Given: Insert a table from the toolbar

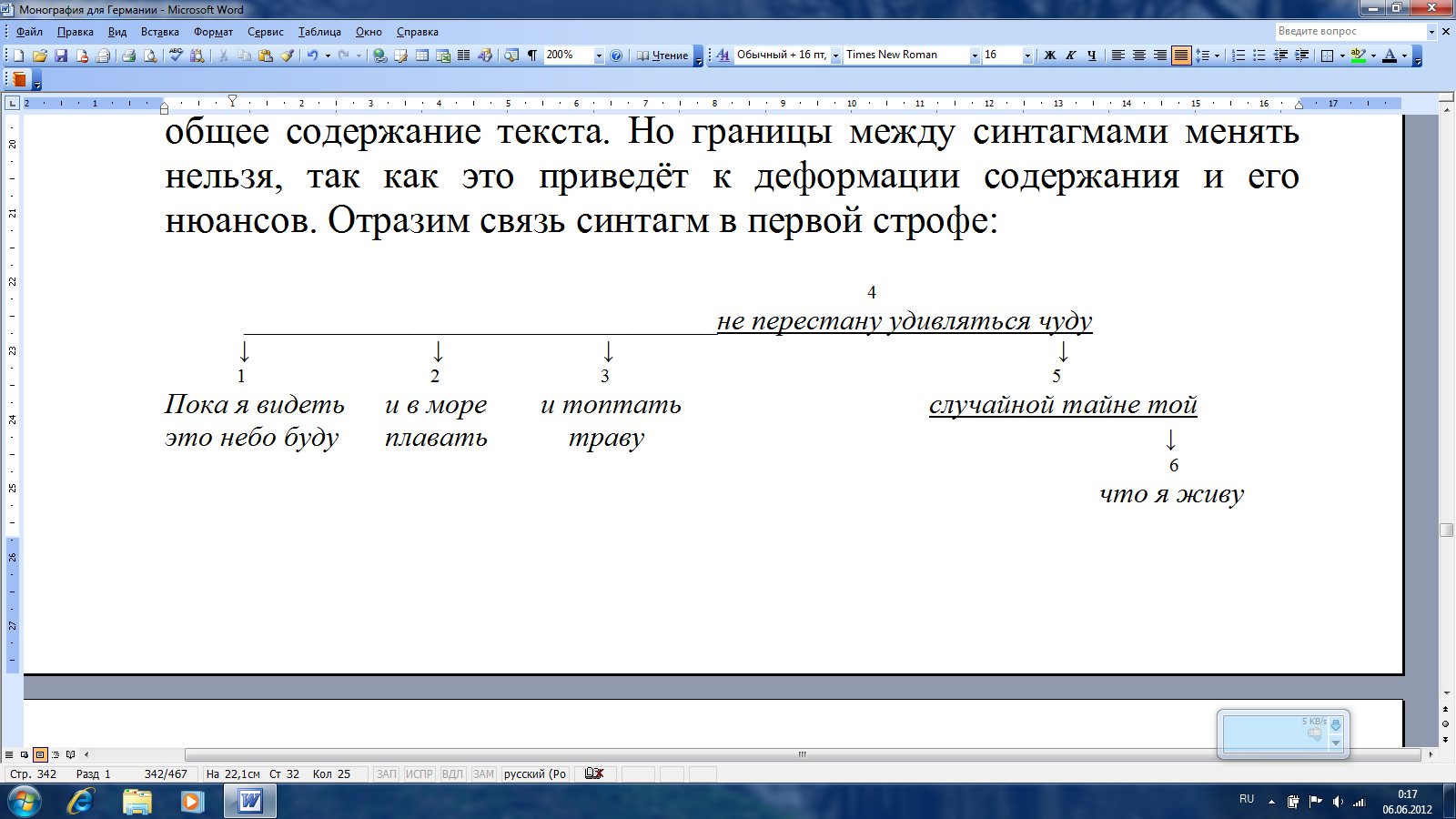Looking at the screenshot, I should pos(422,56).
